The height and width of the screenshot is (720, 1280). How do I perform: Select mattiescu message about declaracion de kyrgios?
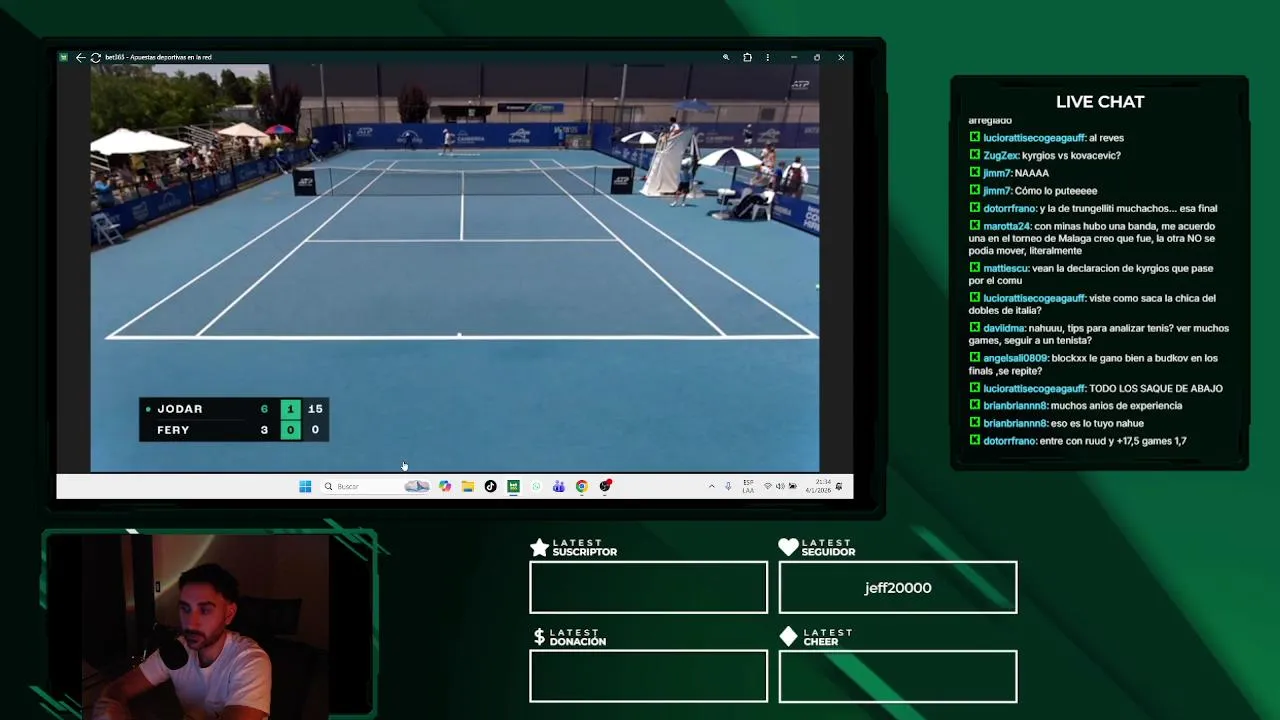click(x=1091, y=274)
